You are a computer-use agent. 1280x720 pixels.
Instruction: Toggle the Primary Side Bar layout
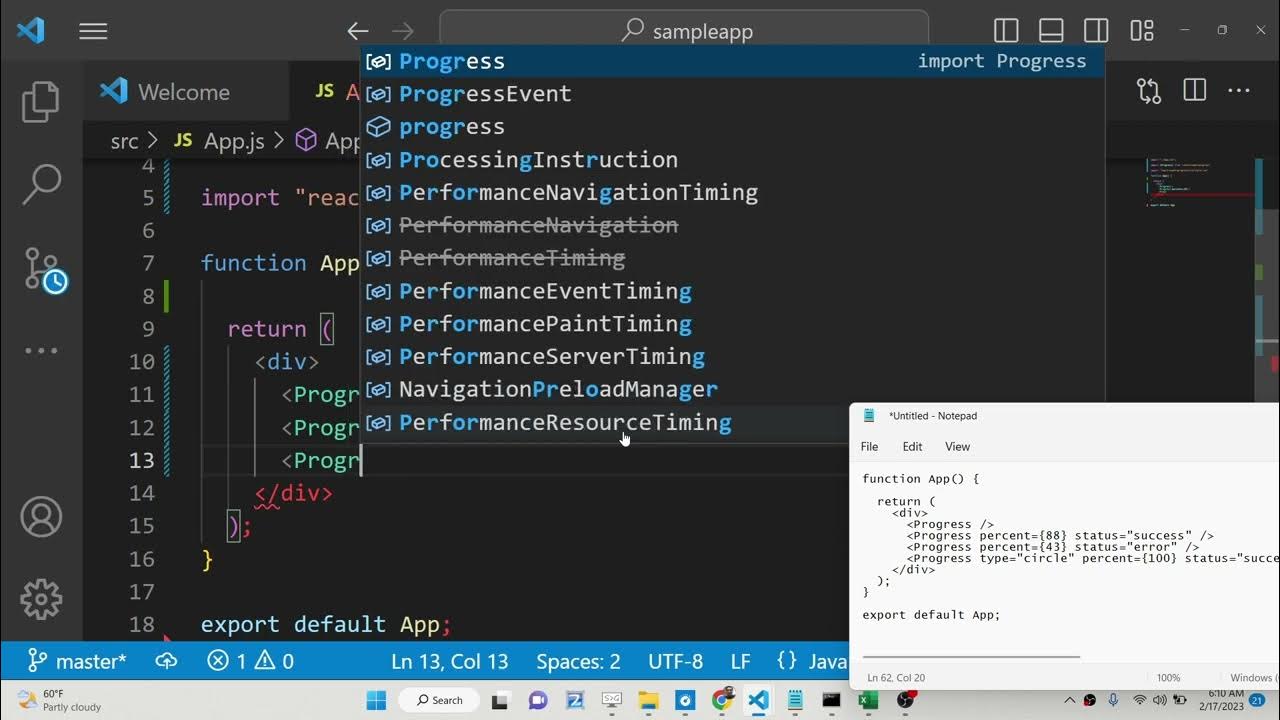coord(1006,31)
